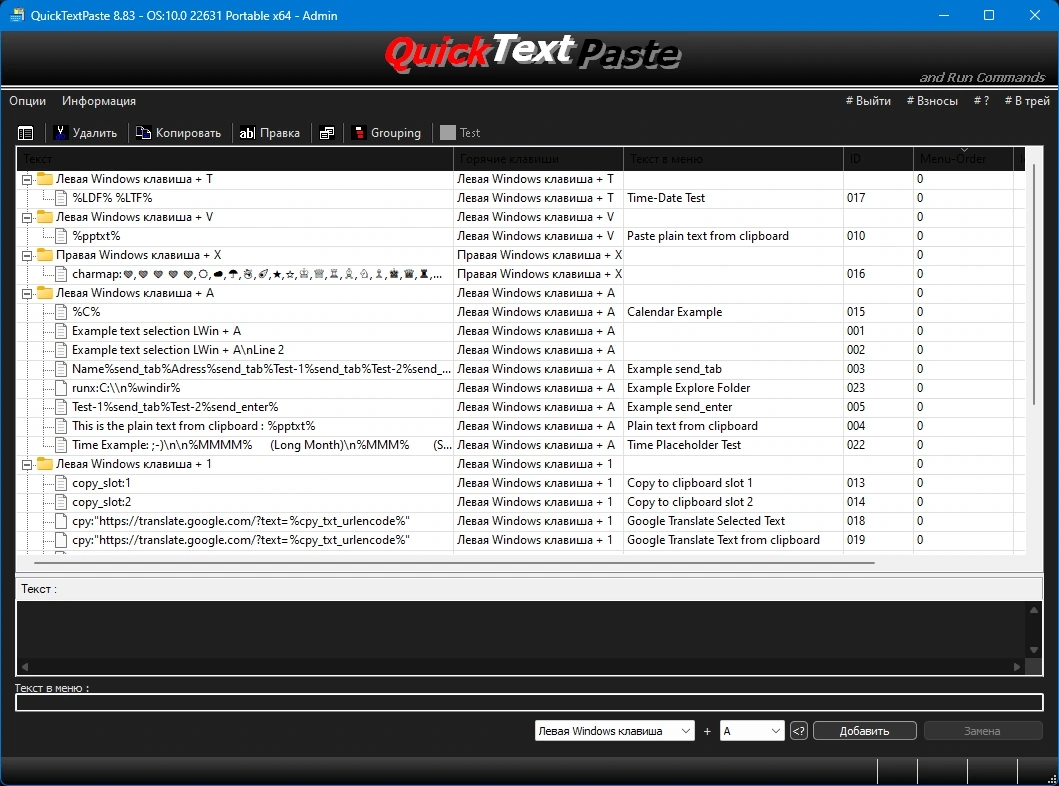The width and height of the screenshot is (1059, 786).
Task: Select the Test-1%send_tab%Test-2%send_enter% row
Action: click(520, 407)
